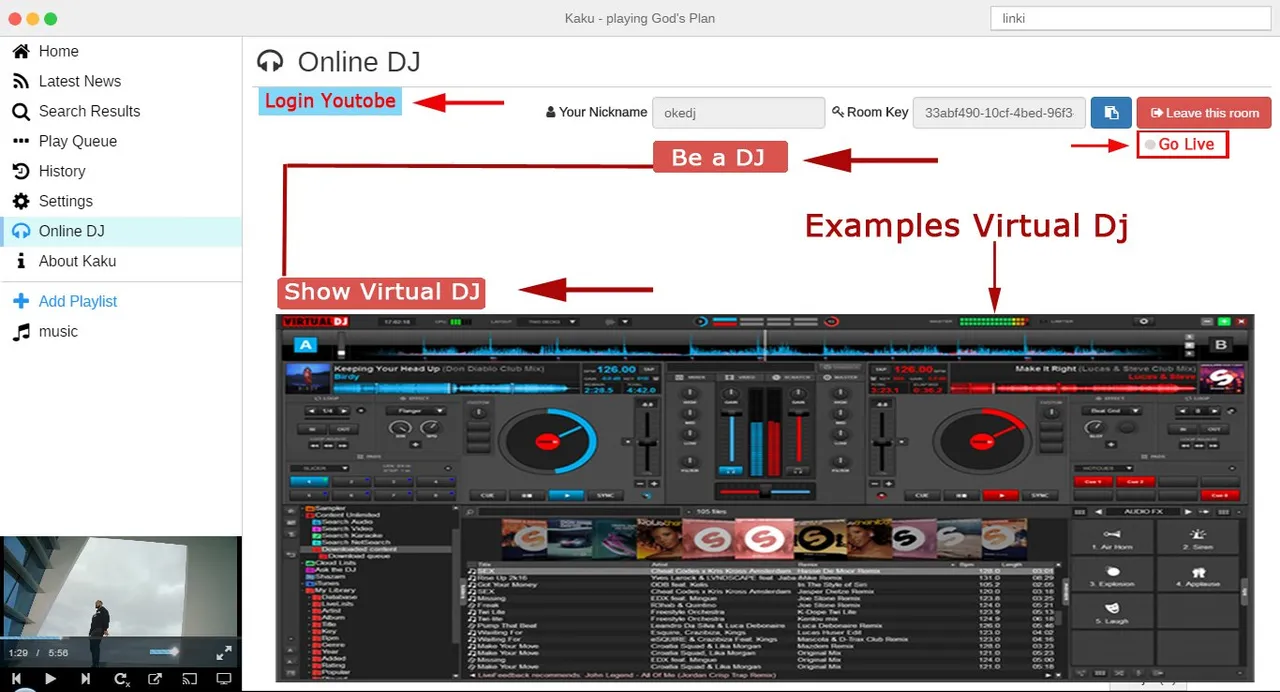Click the red Cue 1 pad on deck B

(1094, 481)
